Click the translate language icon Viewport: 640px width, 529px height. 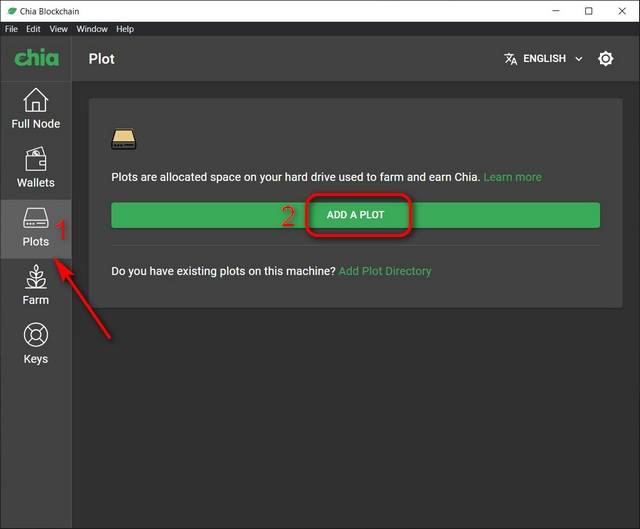[x=511, y=59]
